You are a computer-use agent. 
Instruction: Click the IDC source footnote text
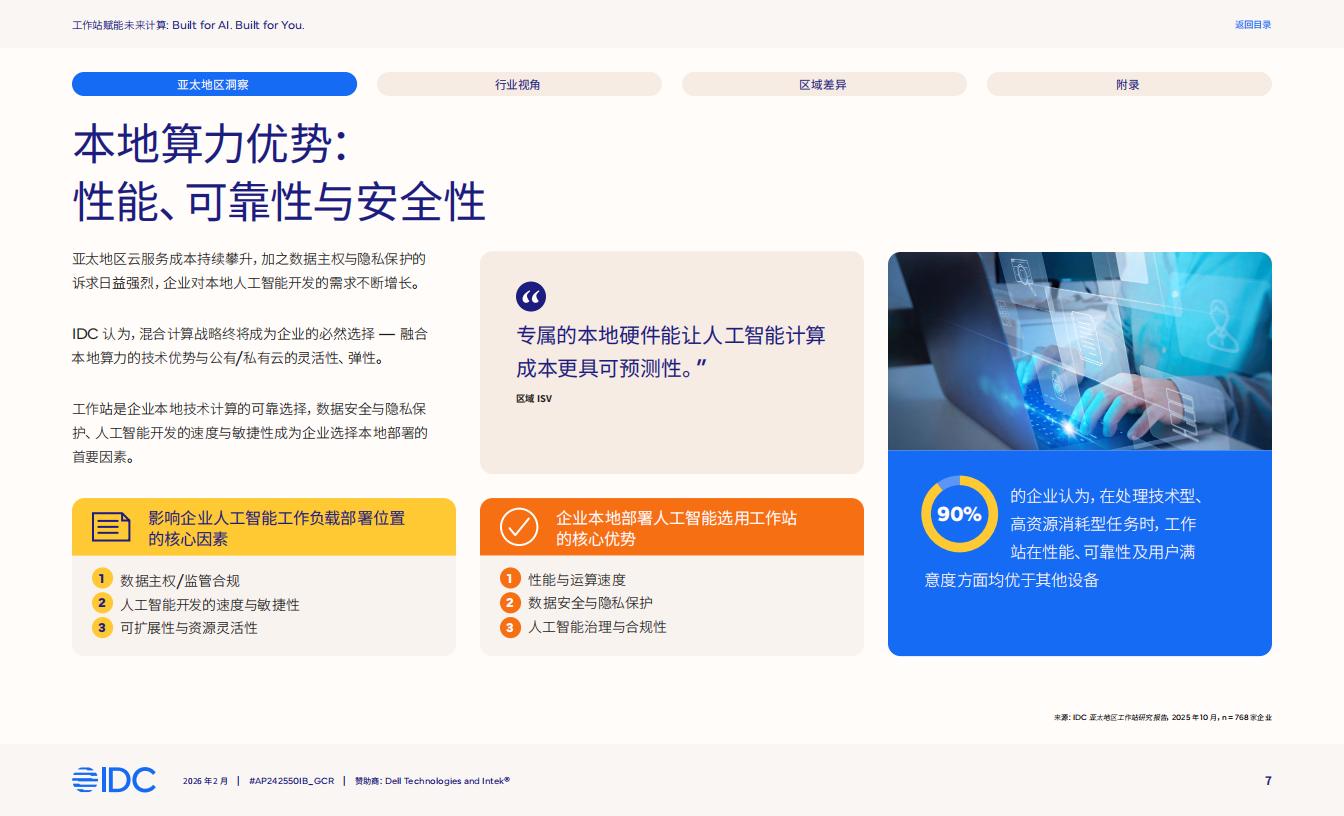point(1162,717)
